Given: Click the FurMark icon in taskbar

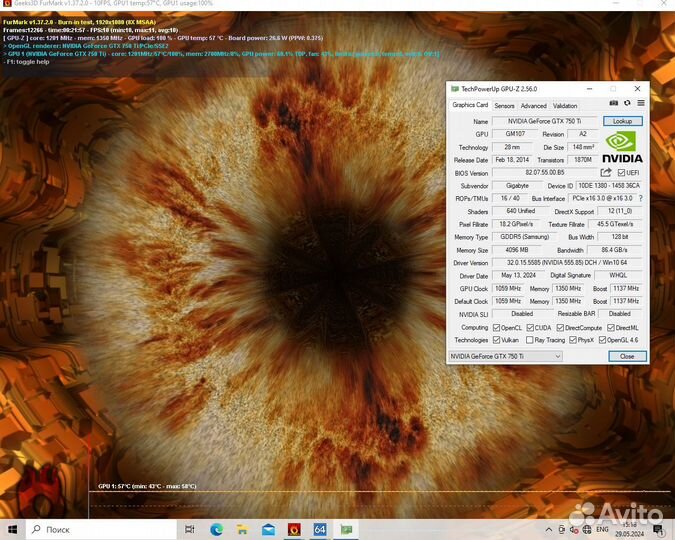Looking at the screenshot, I should [295, 529].
